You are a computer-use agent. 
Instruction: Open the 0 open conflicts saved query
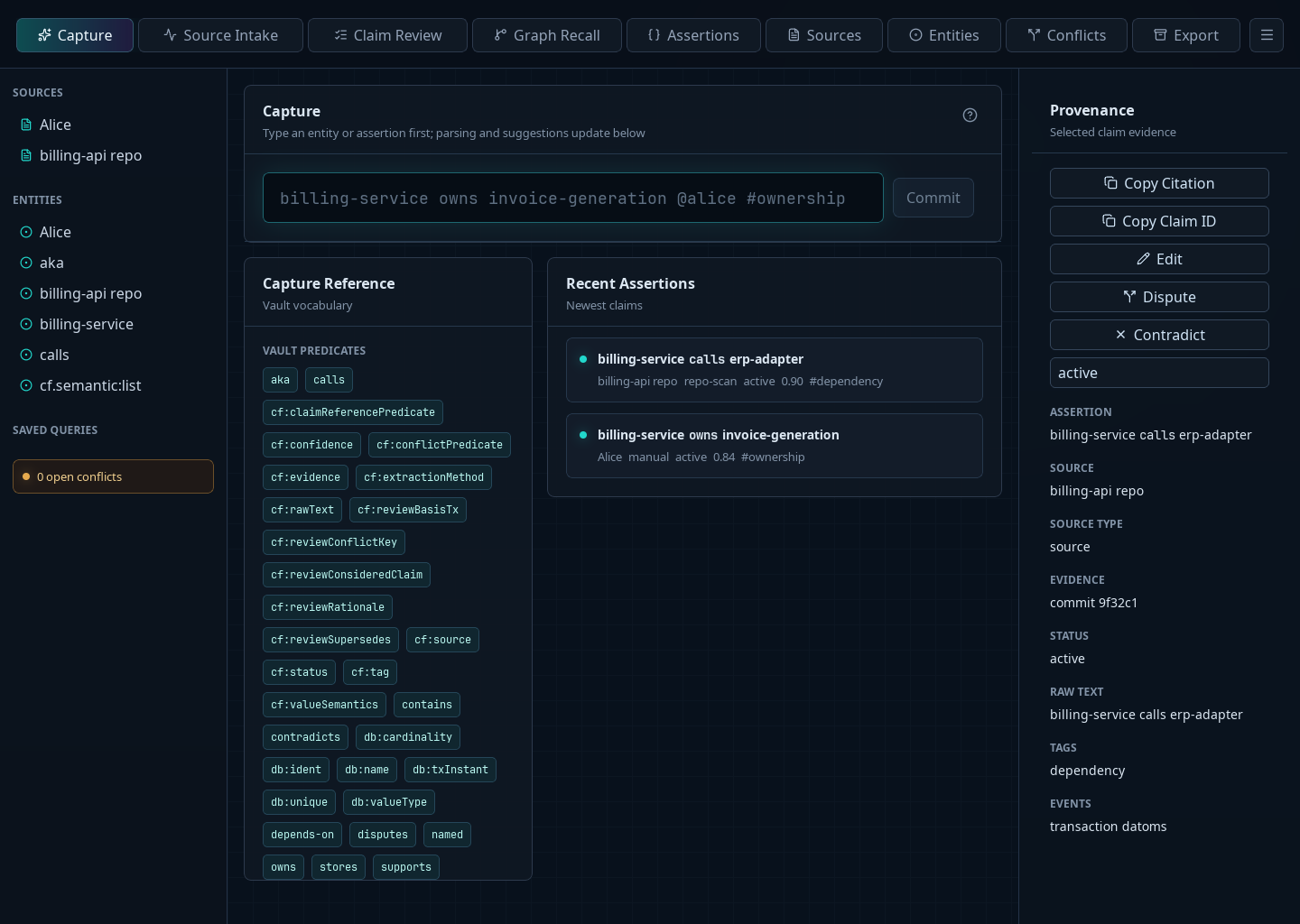coord(113,476)
